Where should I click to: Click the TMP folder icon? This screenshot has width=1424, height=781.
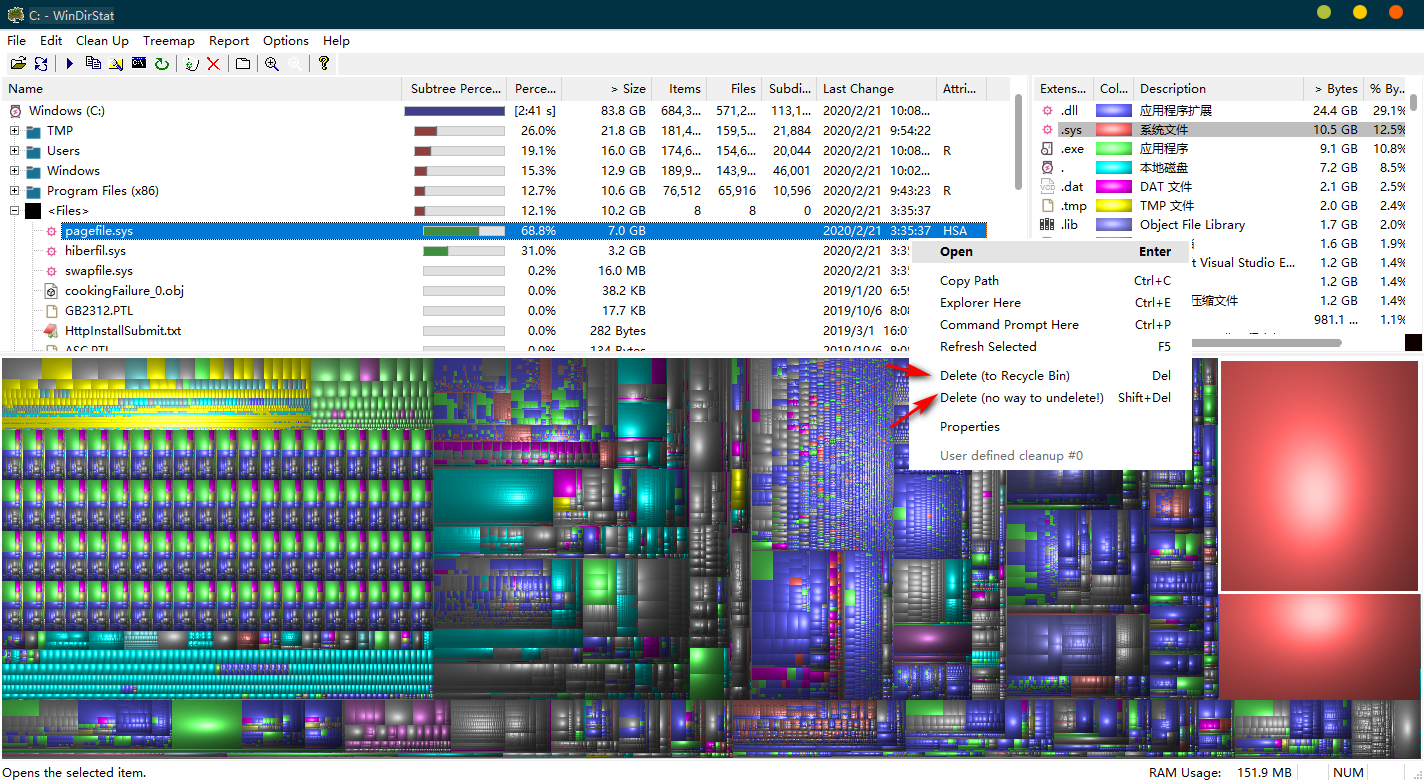(x=34, y=131)
